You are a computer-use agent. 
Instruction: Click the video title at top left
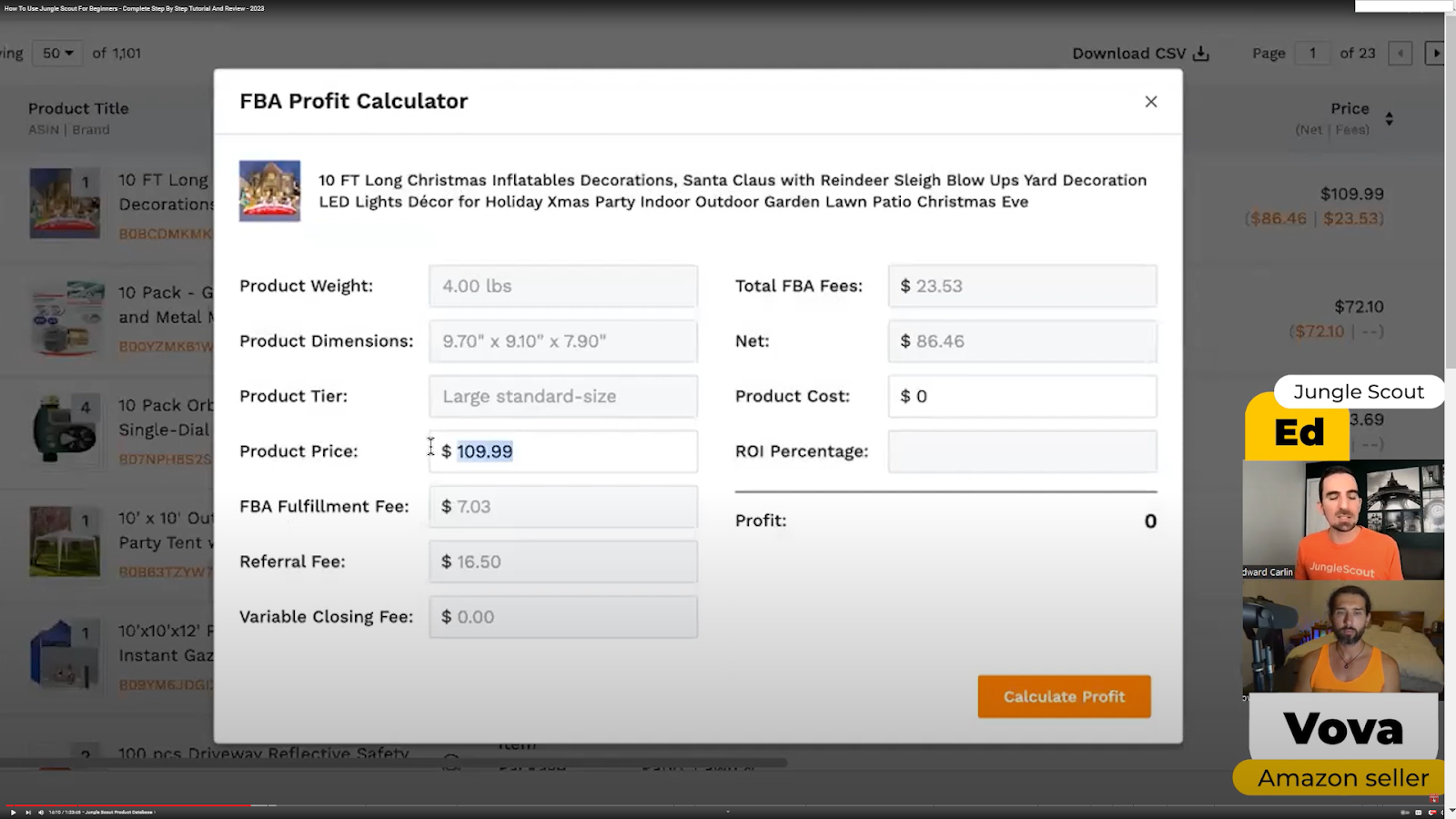135,8
